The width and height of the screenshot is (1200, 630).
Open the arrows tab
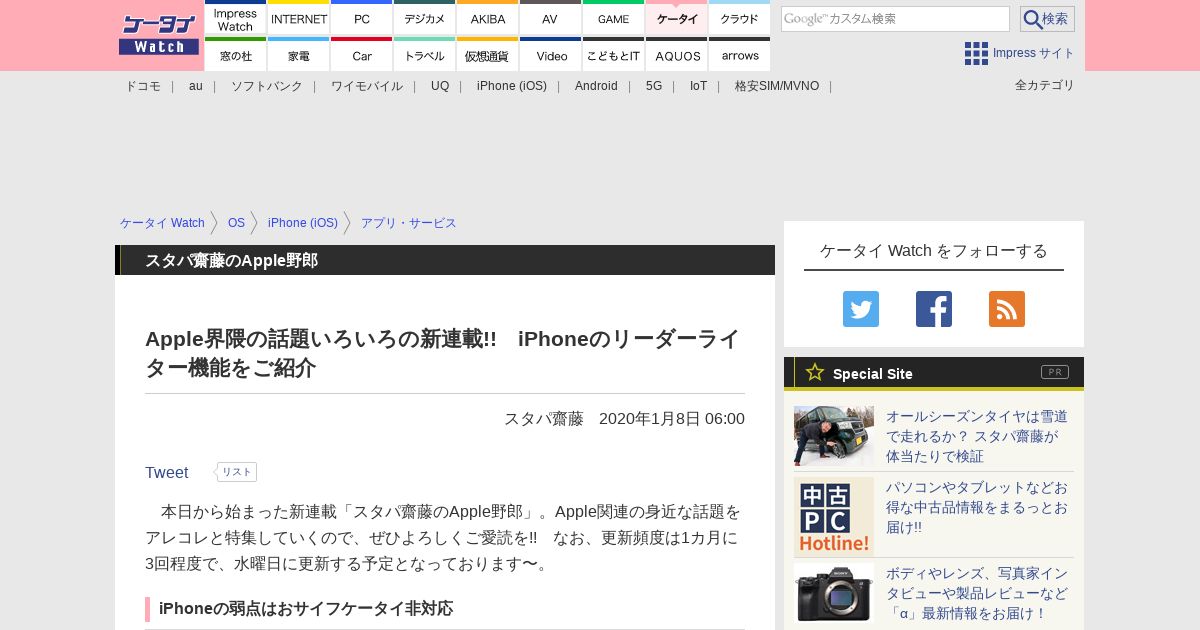740,55
